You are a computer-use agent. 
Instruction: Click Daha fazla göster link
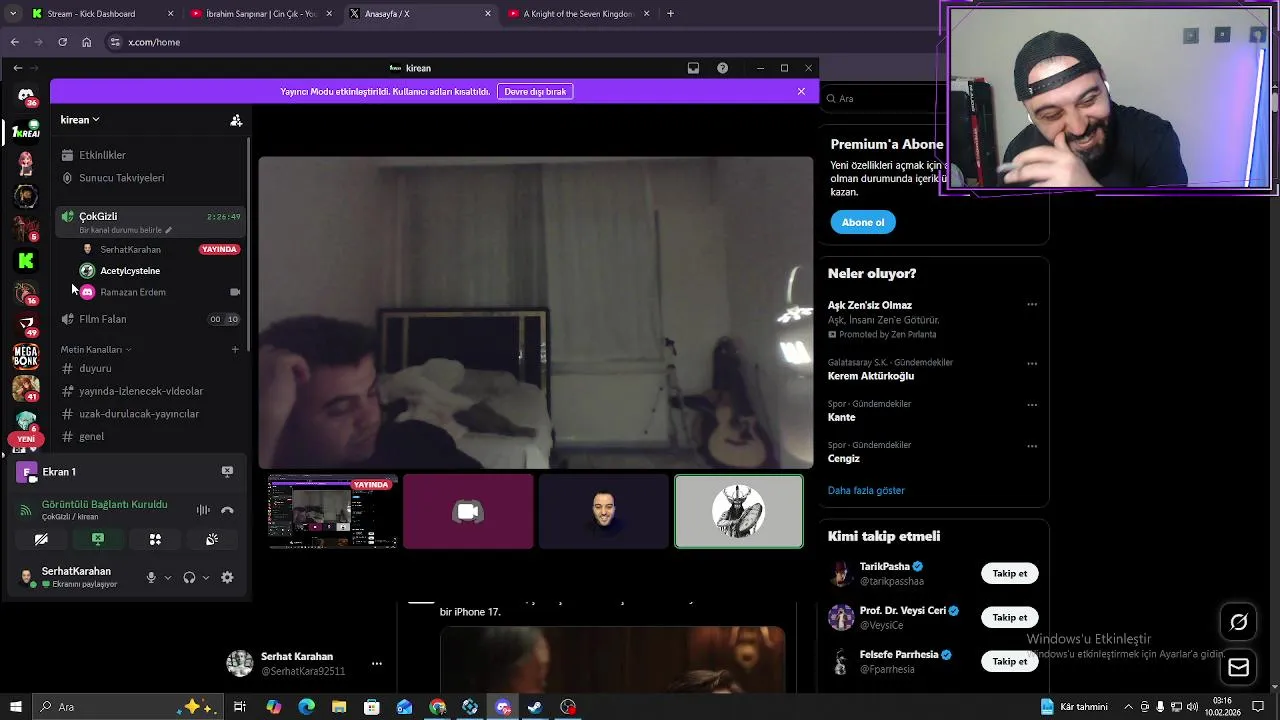(866, 491)
